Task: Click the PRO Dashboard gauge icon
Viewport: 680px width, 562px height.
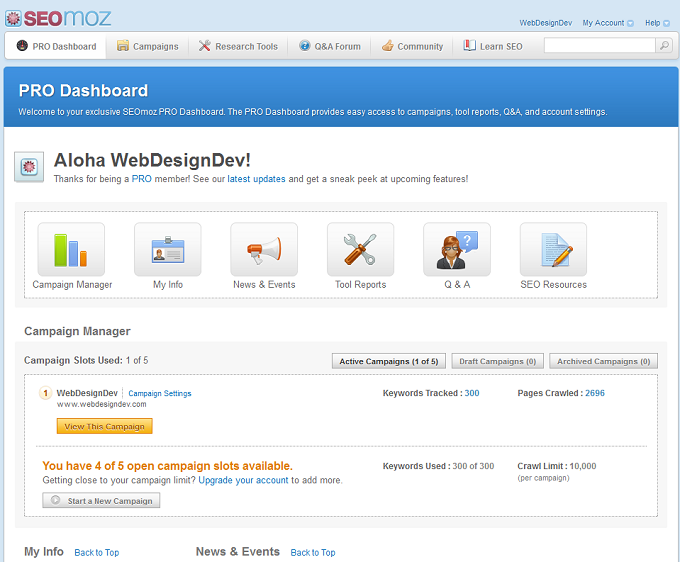Action: 22,46
